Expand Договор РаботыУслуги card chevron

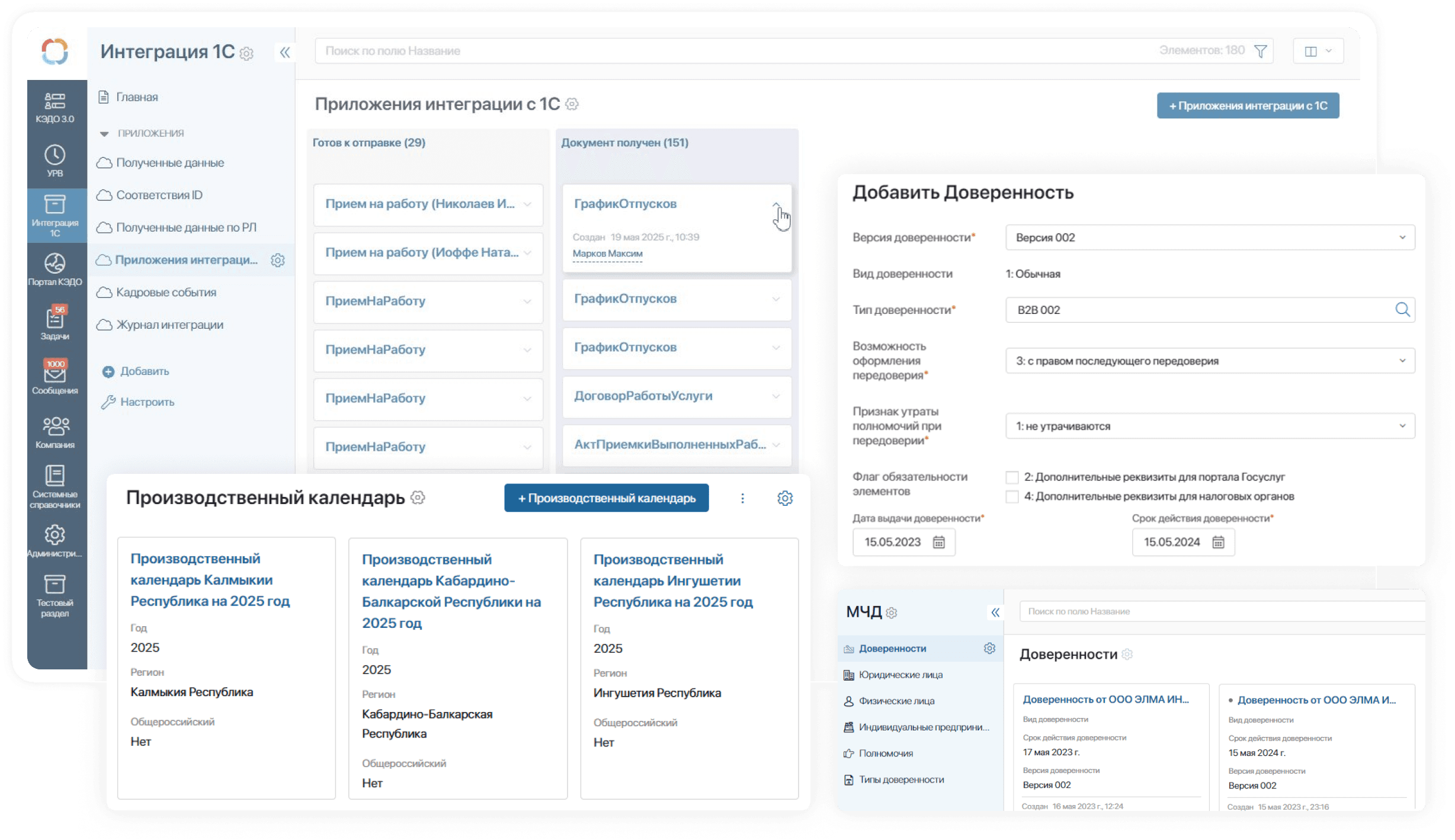click(x=775, y=396)
